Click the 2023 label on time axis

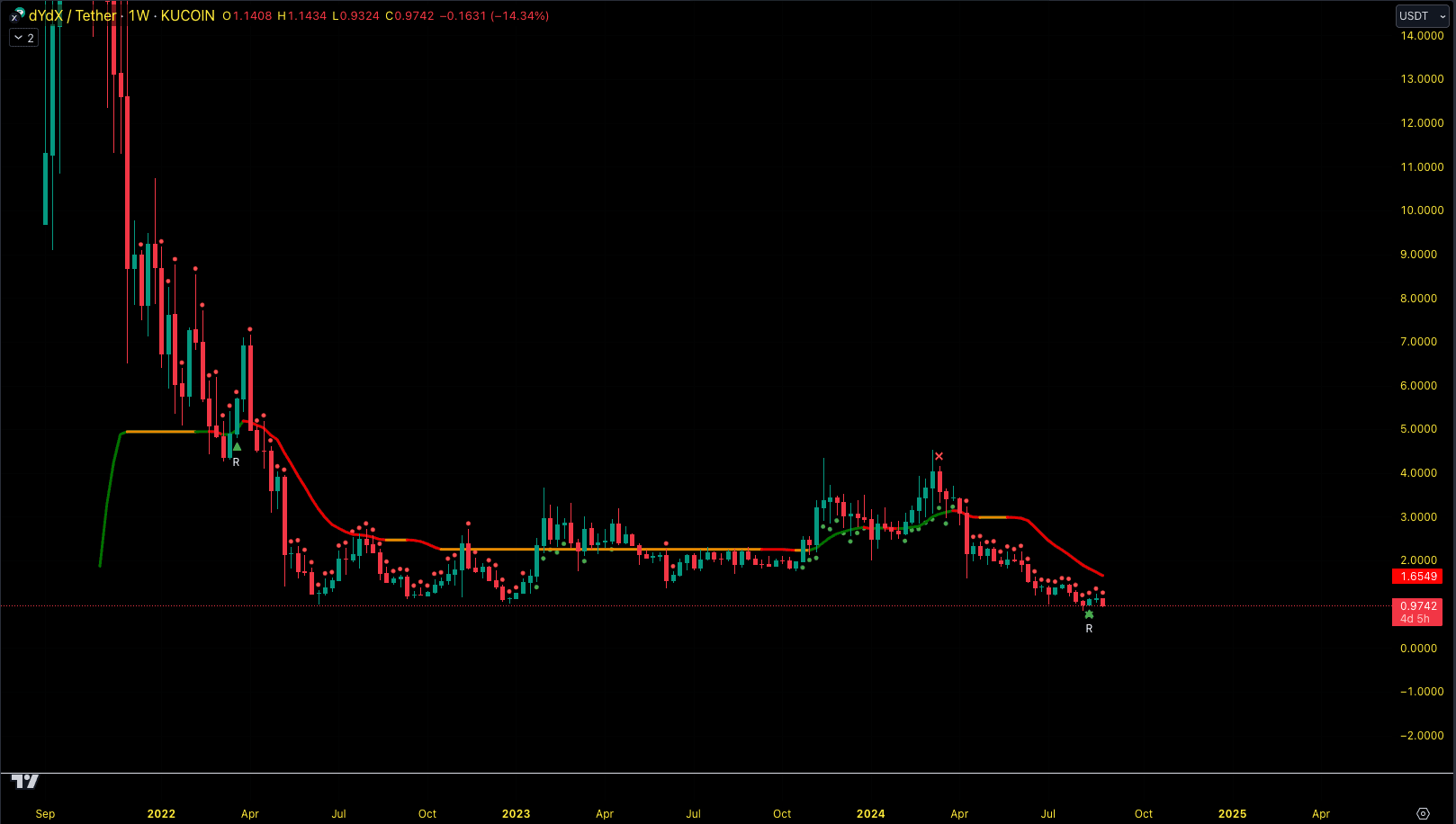pos(516,814)
